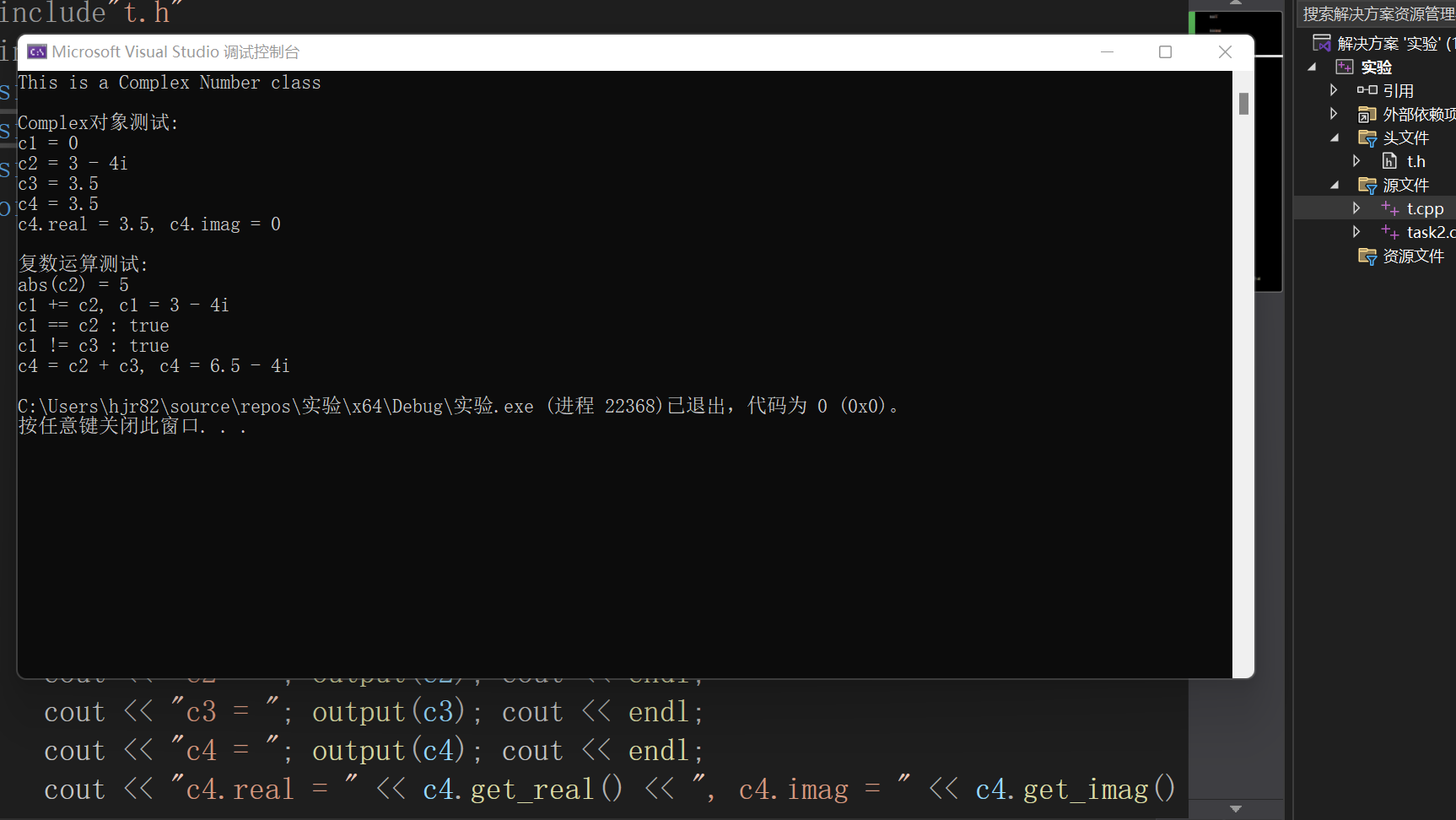Screen dimensions: 1456x820
Task: Click the t.h header file icon
Action: [1389, 161]
